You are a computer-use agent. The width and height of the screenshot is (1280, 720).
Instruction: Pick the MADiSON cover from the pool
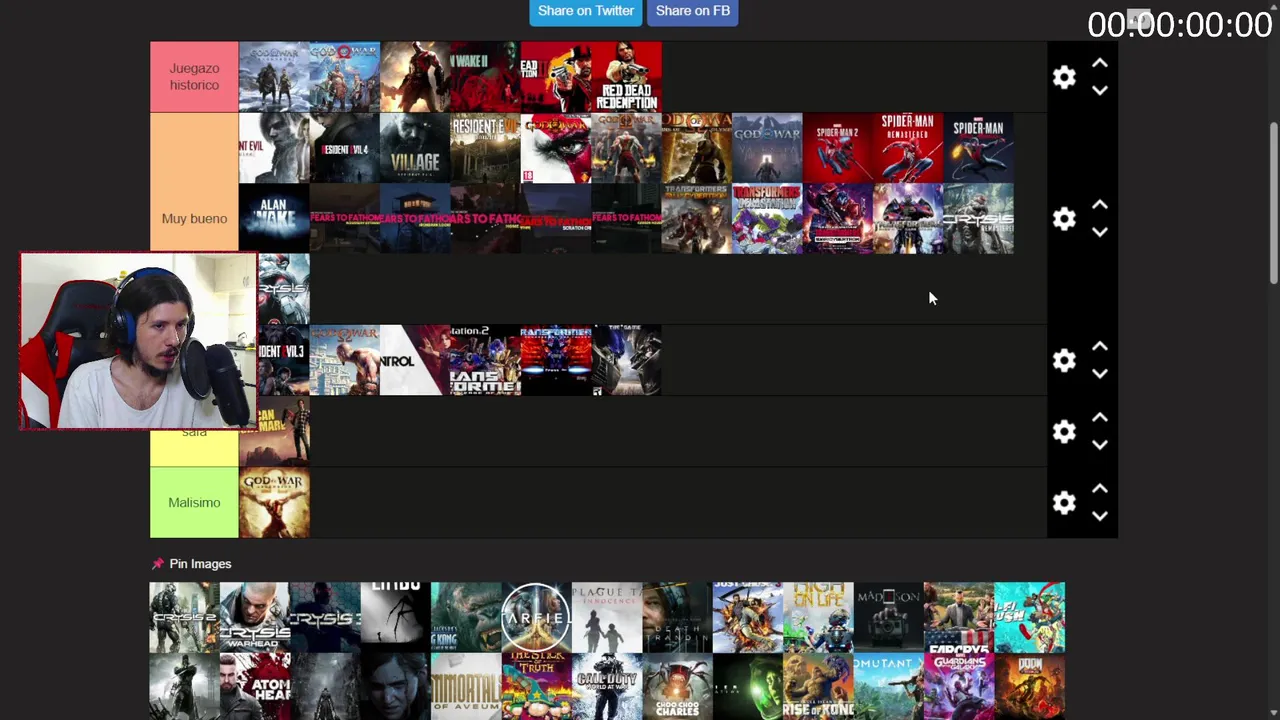click(x=889, y=617)
